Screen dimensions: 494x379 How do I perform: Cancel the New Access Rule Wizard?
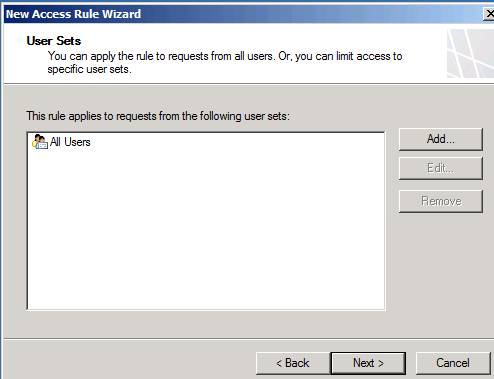click(453, 363)
